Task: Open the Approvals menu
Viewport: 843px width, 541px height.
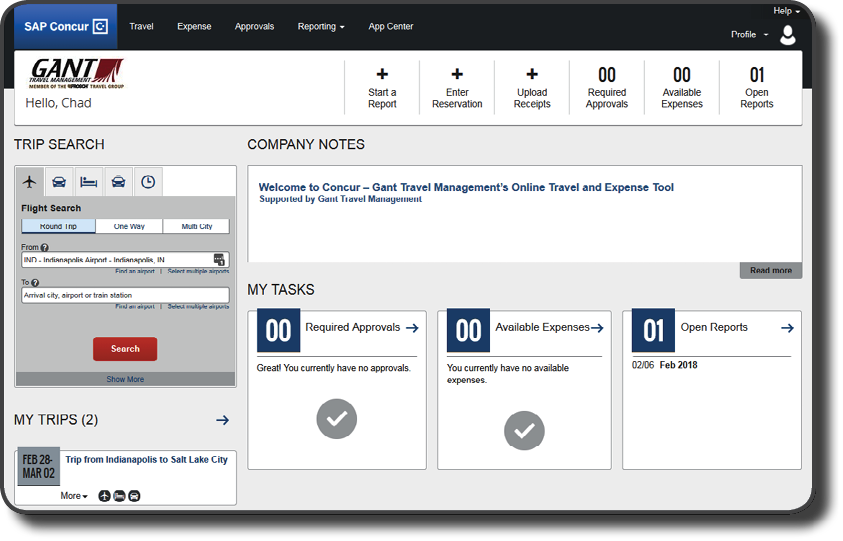Action: click(x=254, y=26)
